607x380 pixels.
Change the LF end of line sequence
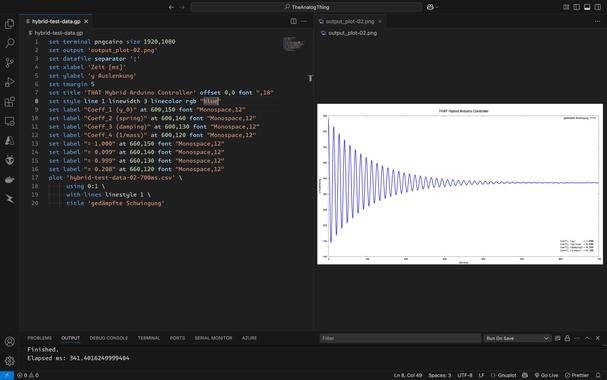click(482, 375)
